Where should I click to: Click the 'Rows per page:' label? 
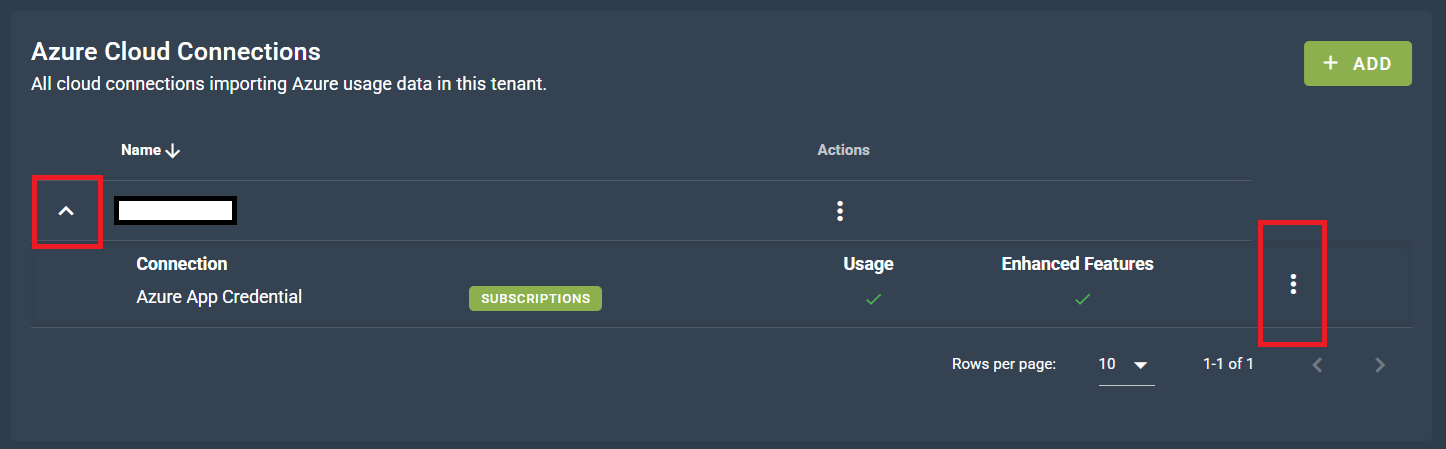point(1004,365)
